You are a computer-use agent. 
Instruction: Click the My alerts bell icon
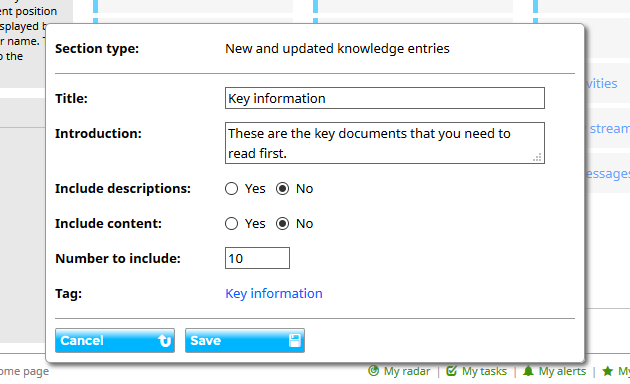pyautogui.click(x=528, y=371)
